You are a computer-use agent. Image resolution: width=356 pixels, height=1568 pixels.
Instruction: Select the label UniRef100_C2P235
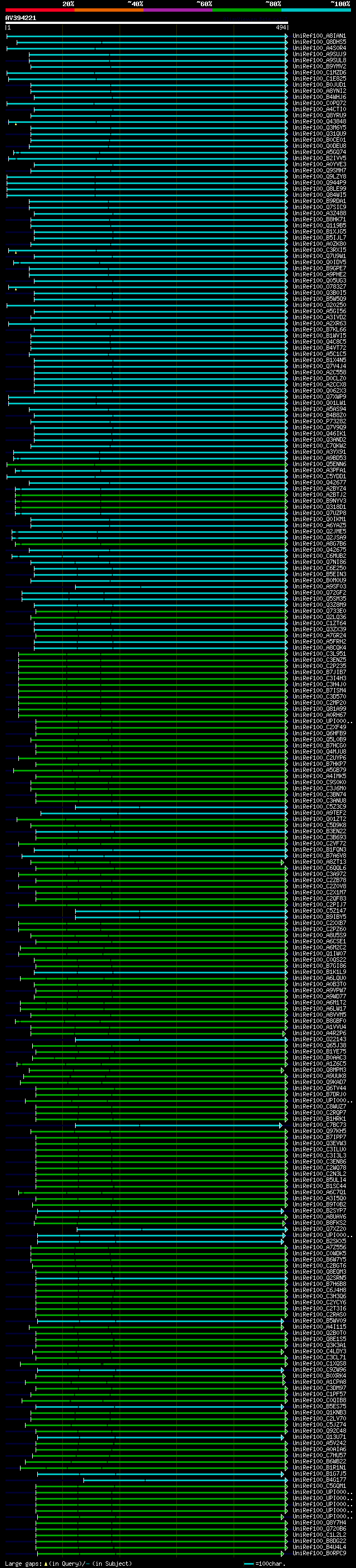[319, 666]
